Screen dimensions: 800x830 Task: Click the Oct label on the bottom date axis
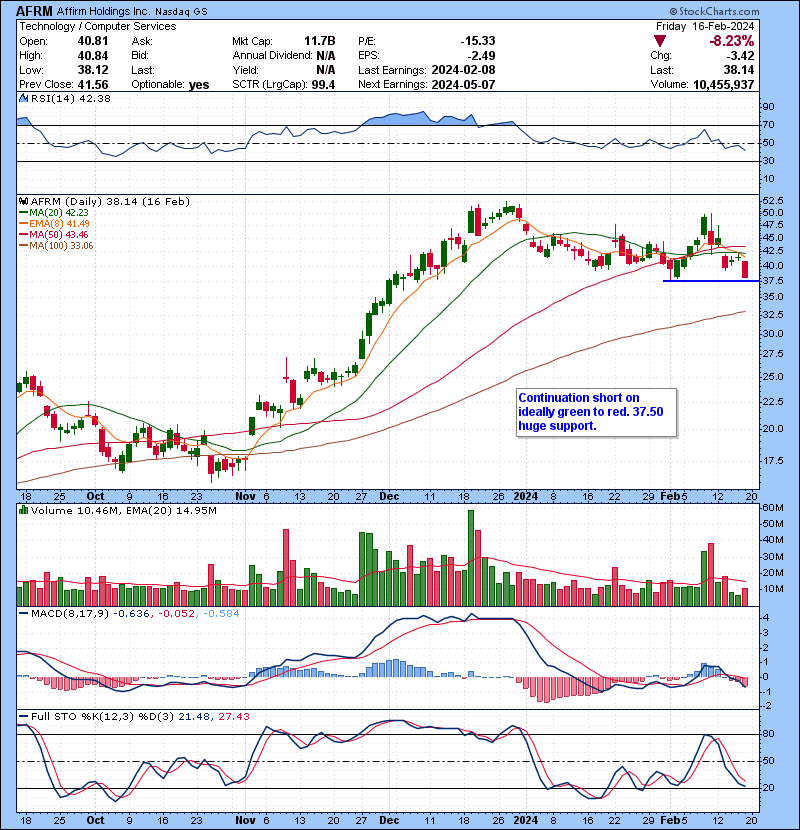95,820
